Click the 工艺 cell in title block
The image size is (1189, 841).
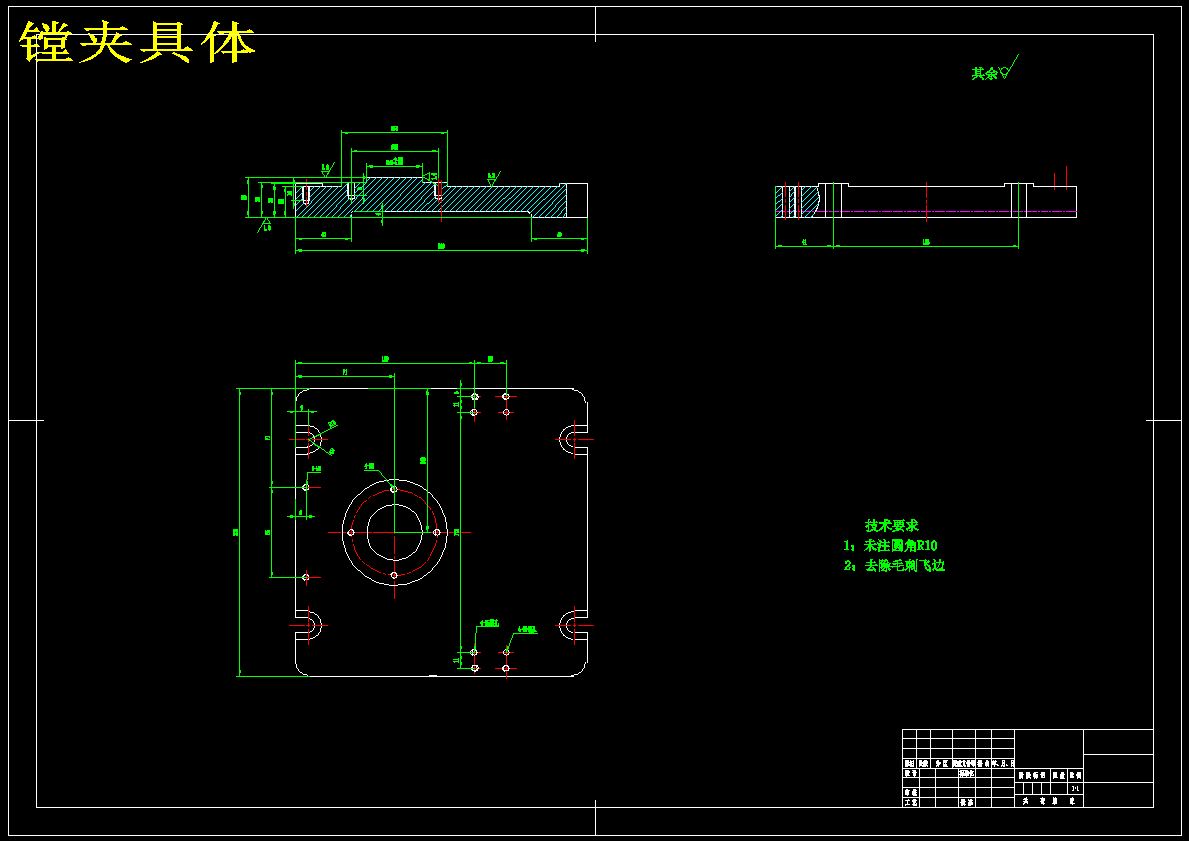click(911, 802)
